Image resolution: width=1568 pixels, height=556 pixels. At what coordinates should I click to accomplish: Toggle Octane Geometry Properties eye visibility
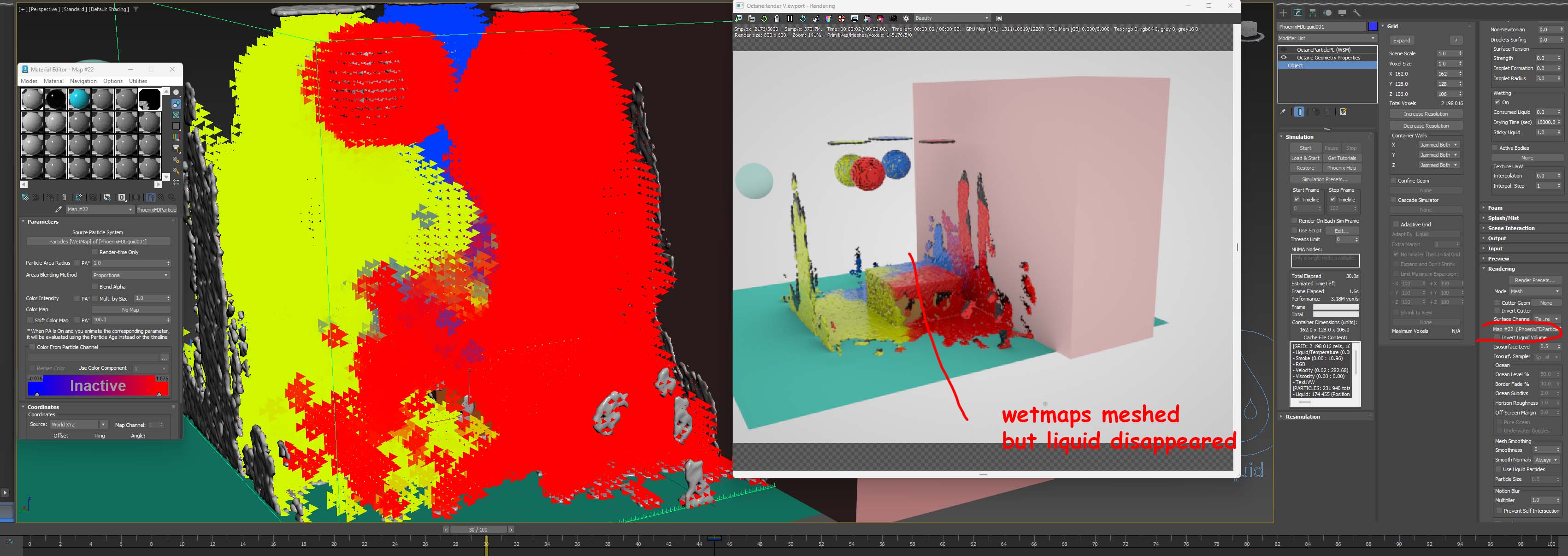point(1284,57)
